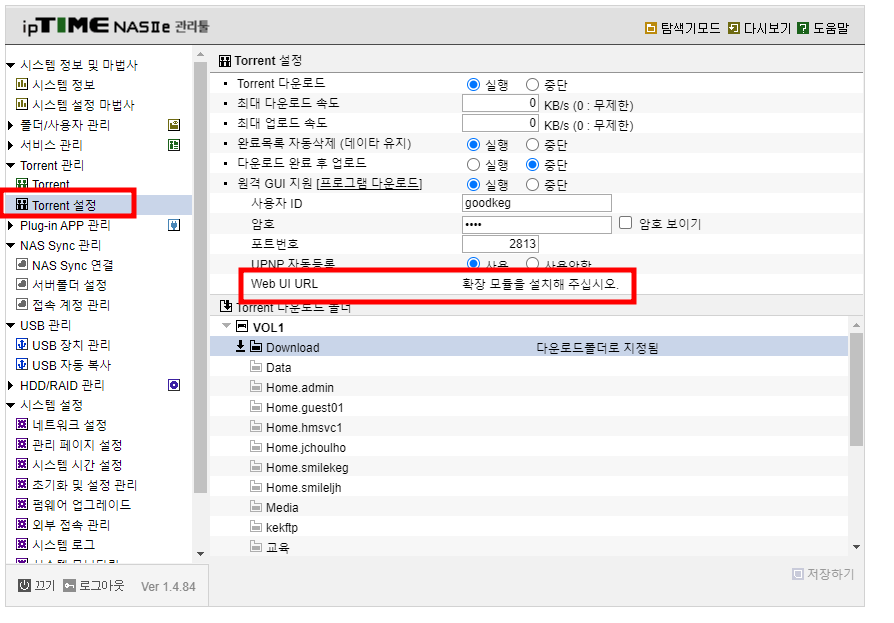The width and height of the screenshot is (894, 623).
Task: Click the 포트번호 input field
Action: (500, 244)
